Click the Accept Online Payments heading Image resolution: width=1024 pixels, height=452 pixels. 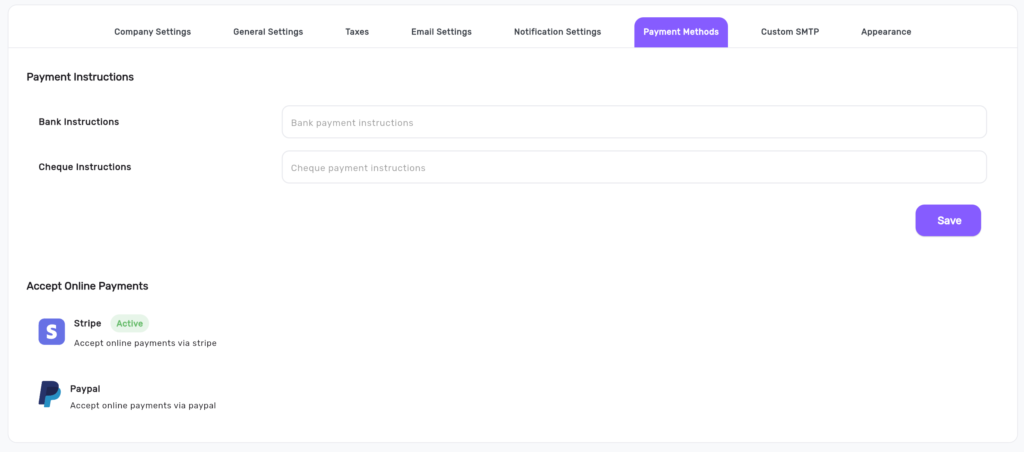tap(88, 286)
